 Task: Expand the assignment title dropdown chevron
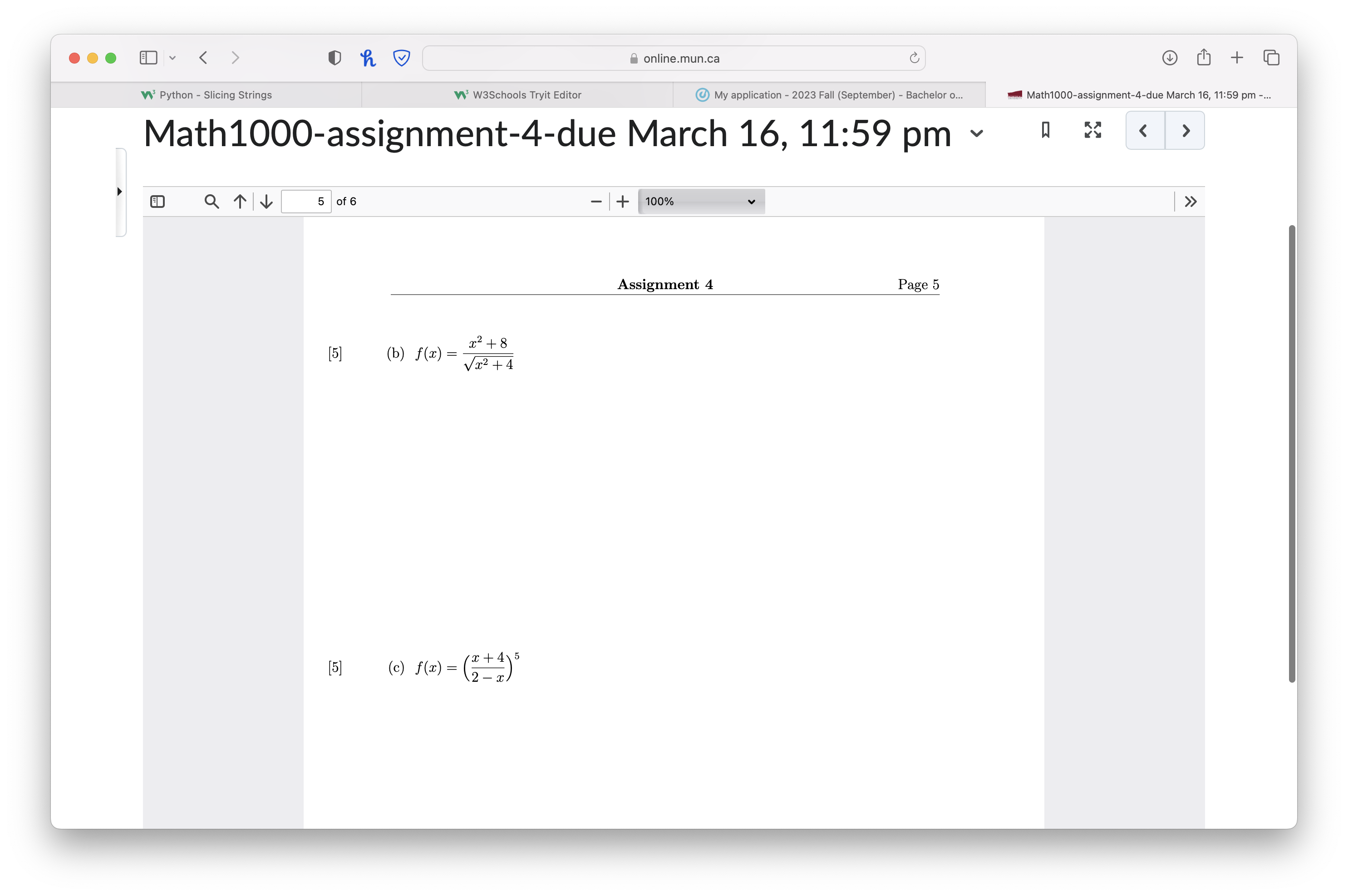(x=977, y=134)
